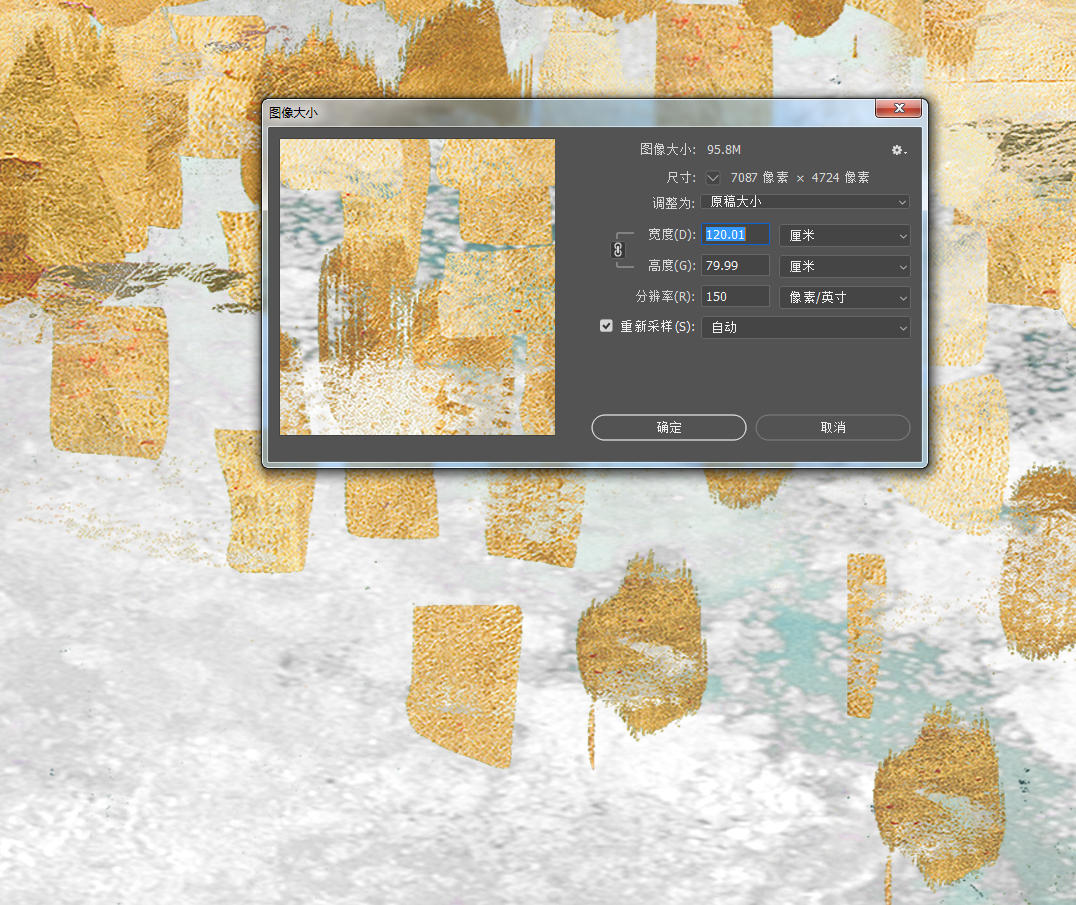Screen dimensions: 1076x905
Task: Cancel the dialog with 取消 button
Action: coord(832,427)
